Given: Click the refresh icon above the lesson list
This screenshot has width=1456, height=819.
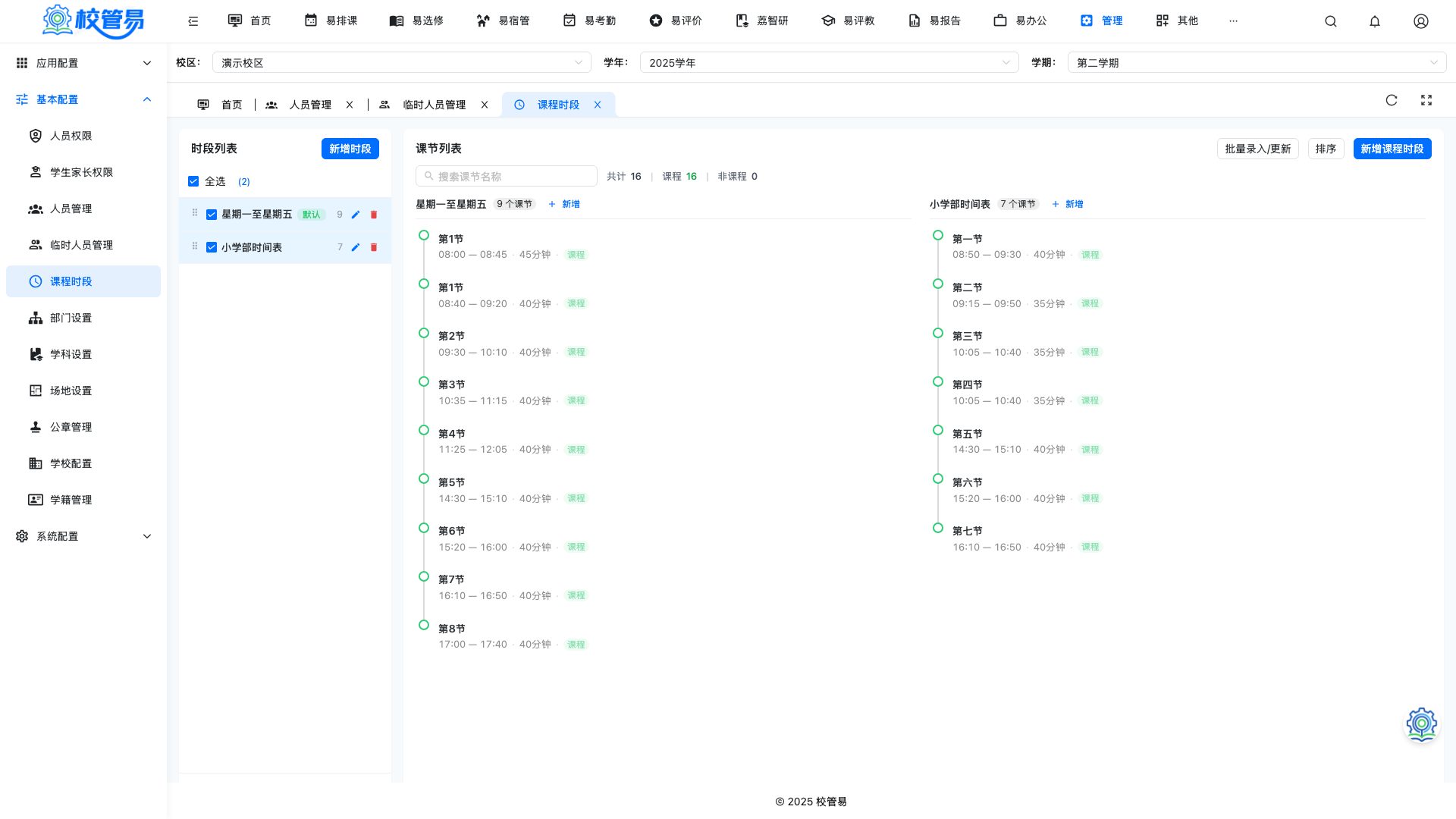Looking at the screenshot, I should coord(1392,100).
